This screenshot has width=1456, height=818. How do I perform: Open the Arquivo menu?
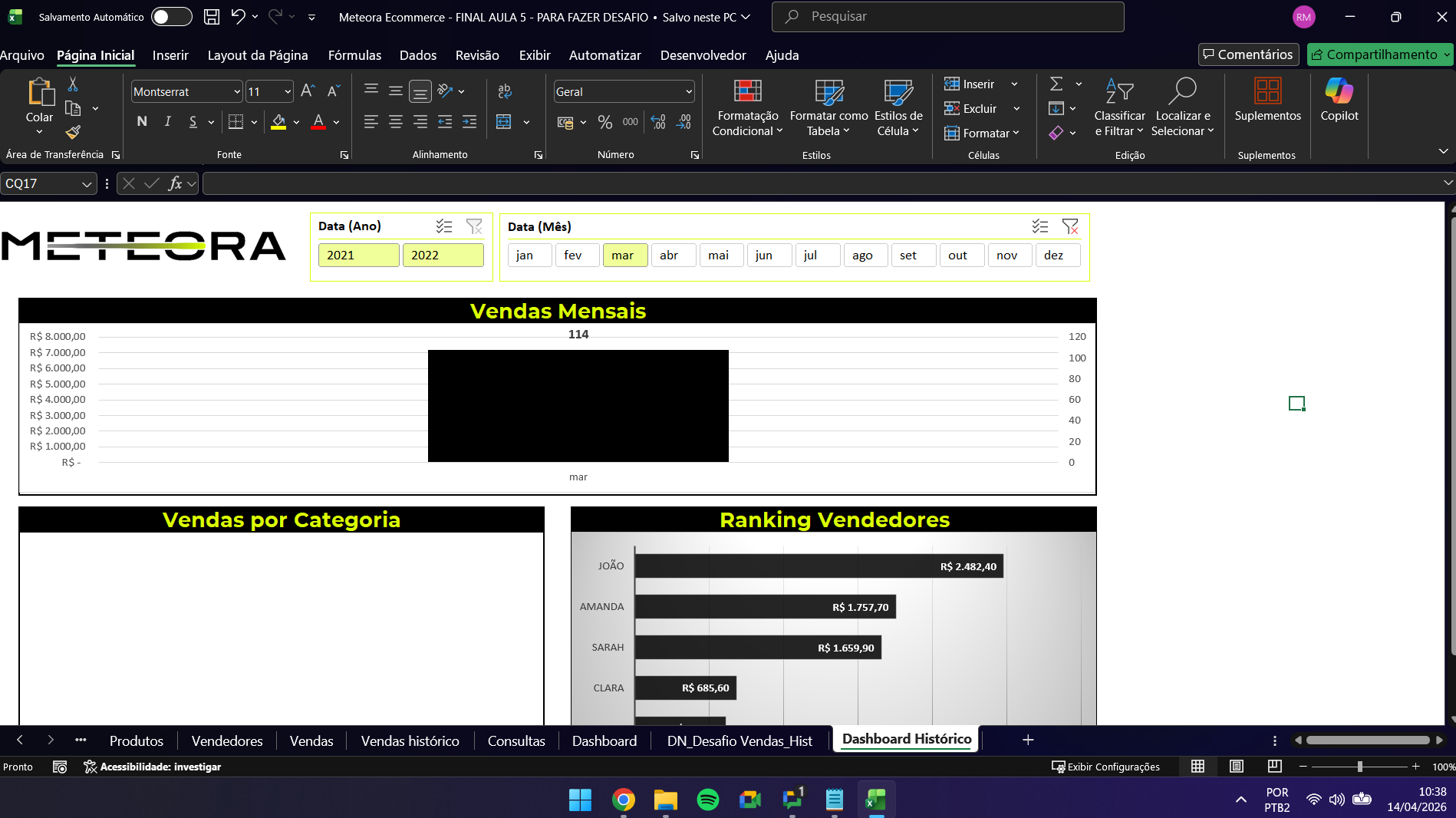22,55
